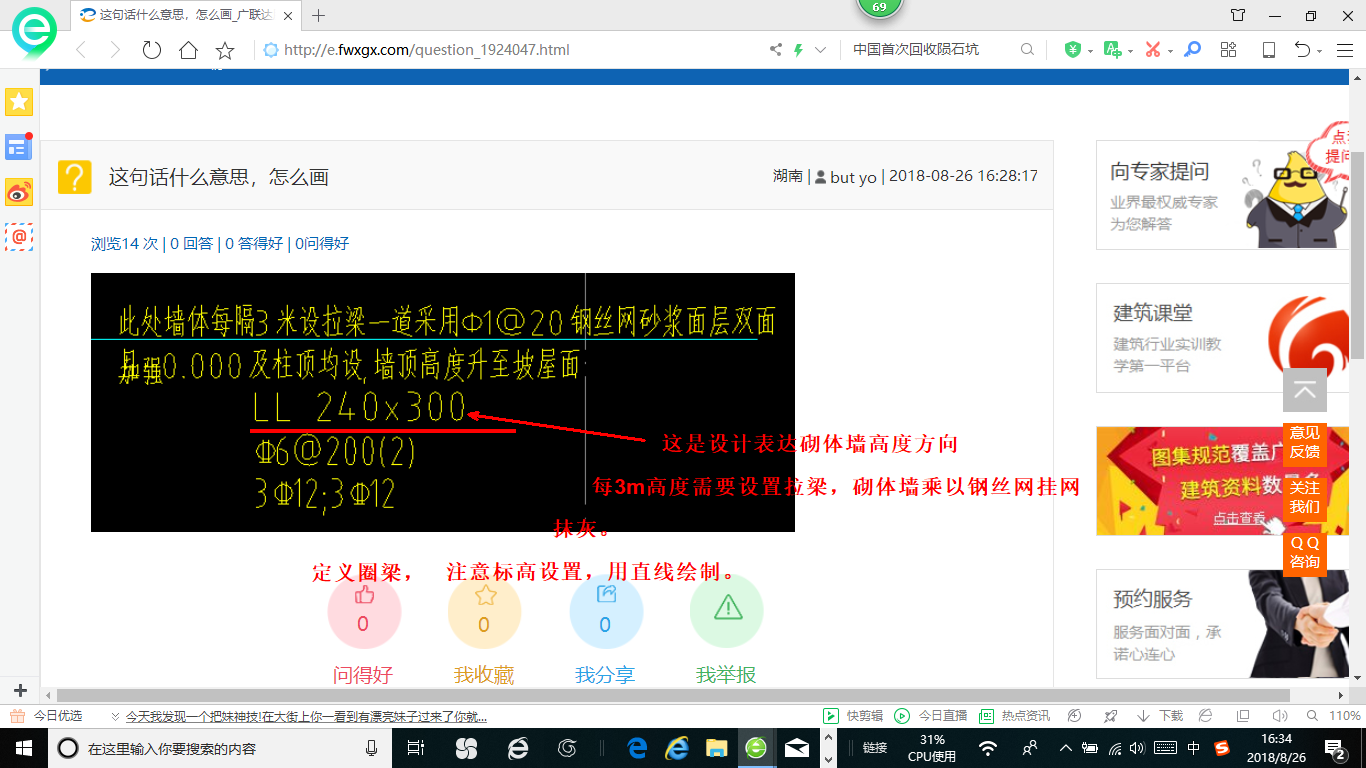Open the browser hamburger menu
The width and height of the screenshot is (1366, 768).
[x=1343, y=49]
